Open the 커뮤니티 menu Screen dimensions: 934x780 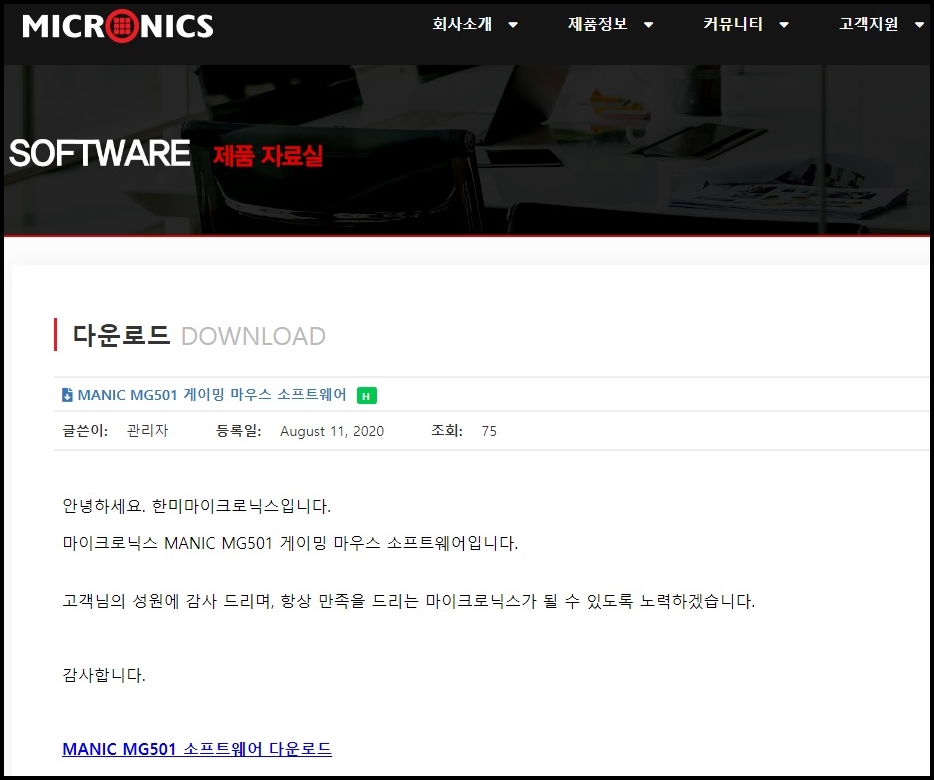coord(733,24)
